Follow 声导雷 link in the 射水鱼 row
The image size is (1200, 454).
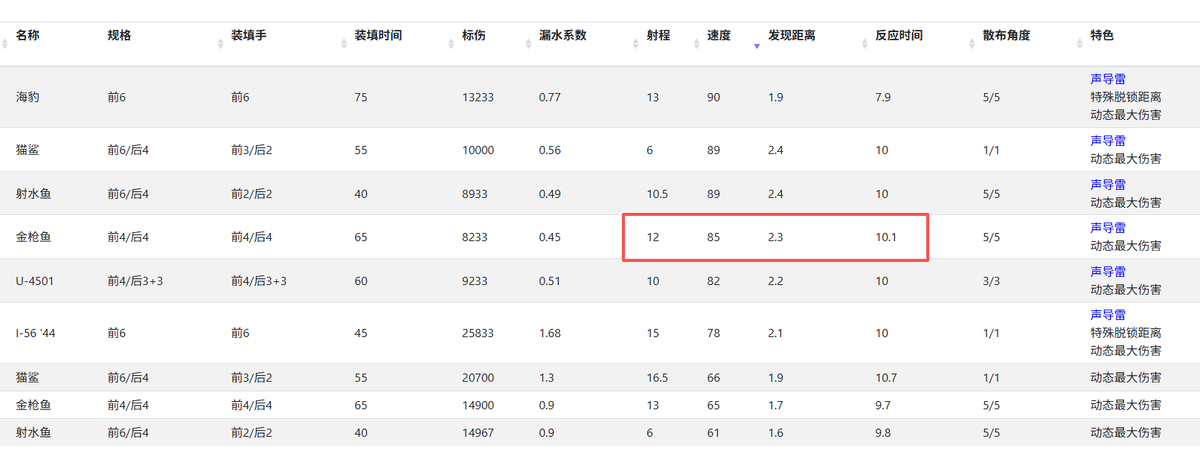tap(1107, 185)
